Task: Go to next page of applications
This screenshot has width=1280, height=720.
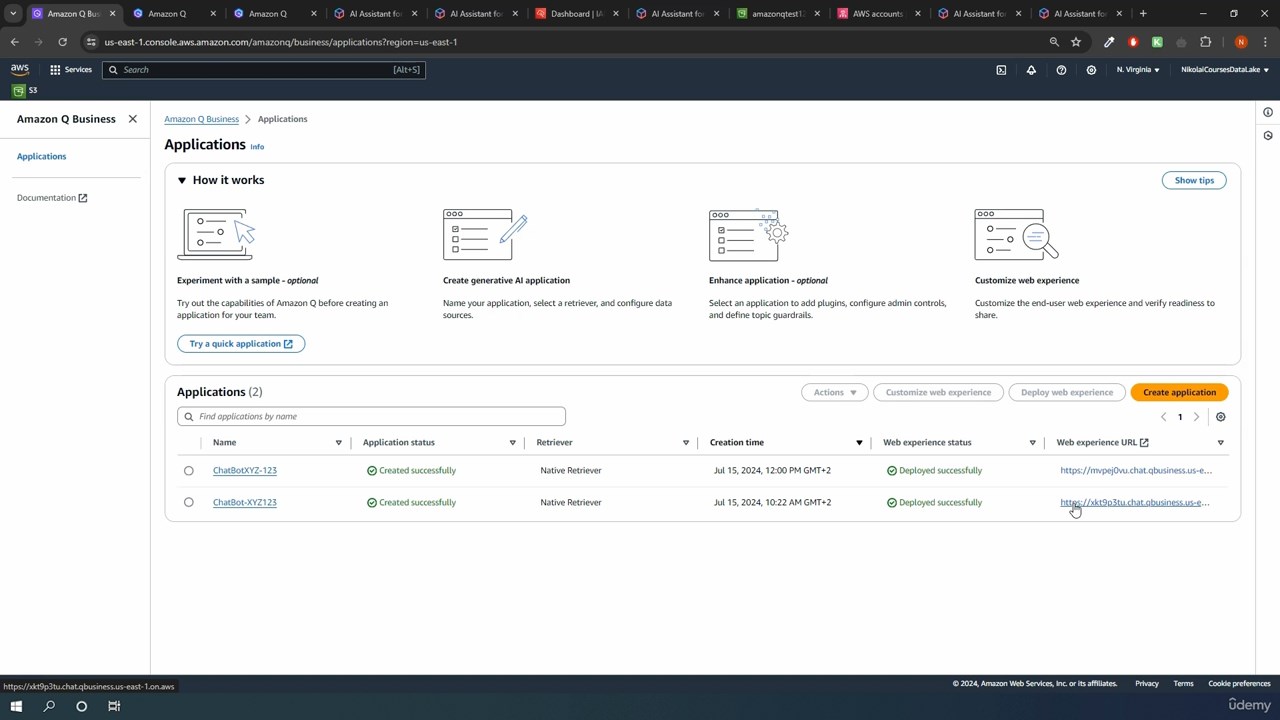Action: pyautogui.click(x=1196, y=417)
